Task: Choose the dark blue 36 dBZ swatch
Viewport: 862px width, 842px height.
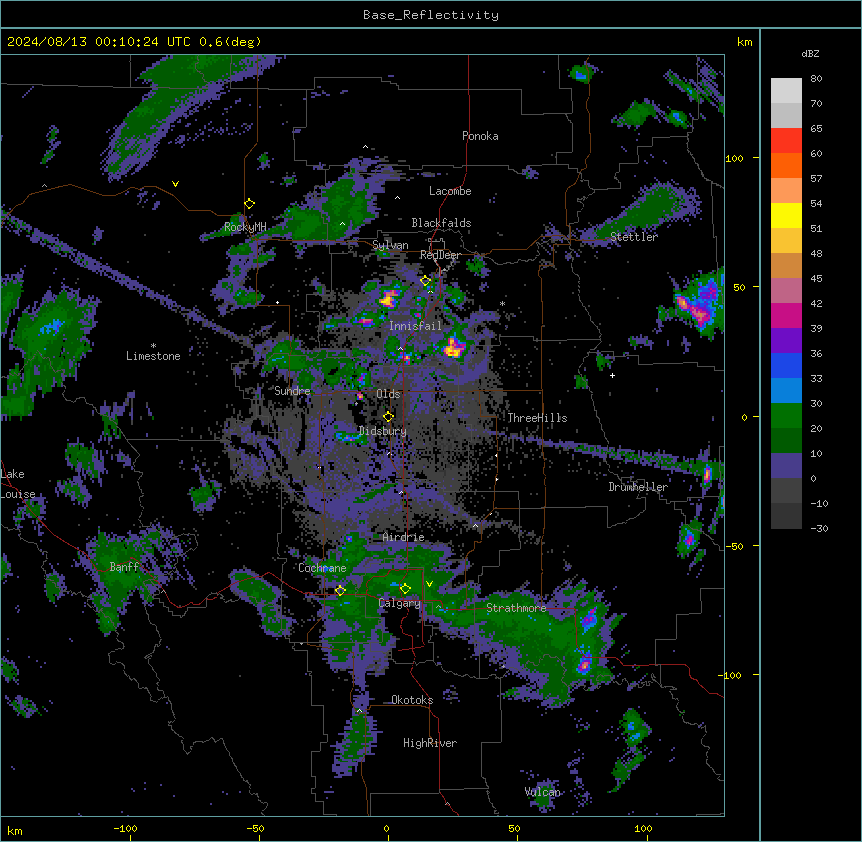Action: coord(786,365)
